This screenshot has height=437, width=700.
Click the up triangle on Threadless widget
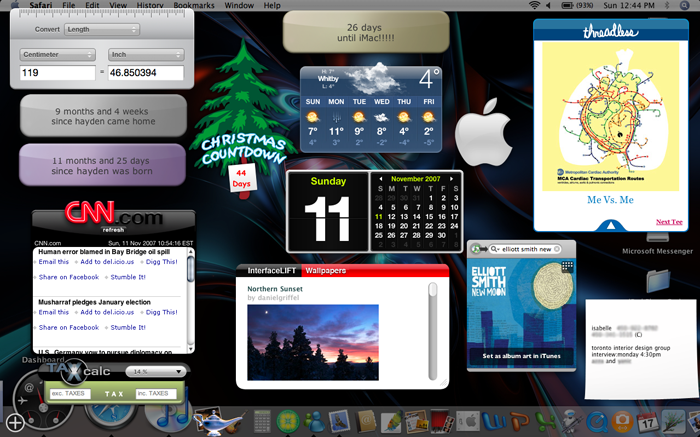610,225
